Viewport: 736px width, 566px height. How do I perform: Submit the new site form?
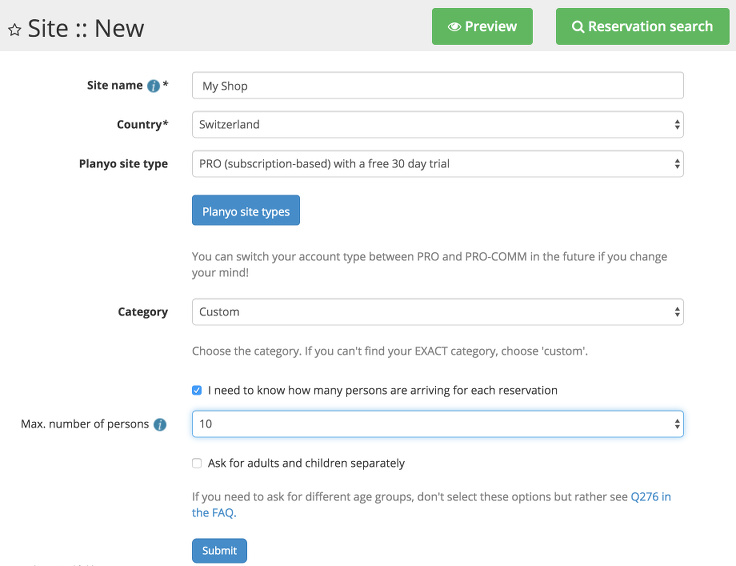pyautogui.click(x=219, y=551)
